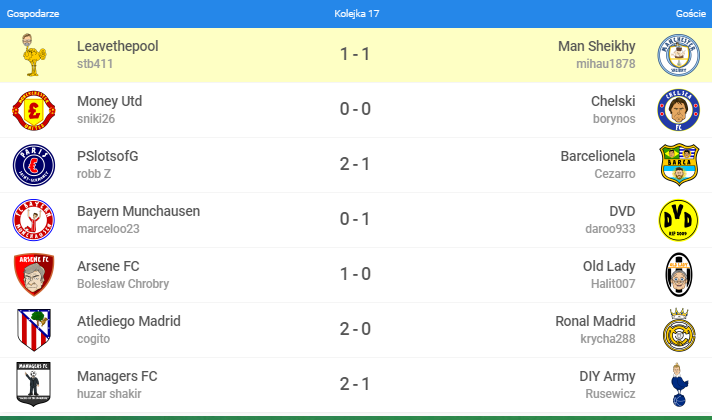712x420 pixels.
Task: Open the Man Sheikhy club badge
Action: pos(678,55)
